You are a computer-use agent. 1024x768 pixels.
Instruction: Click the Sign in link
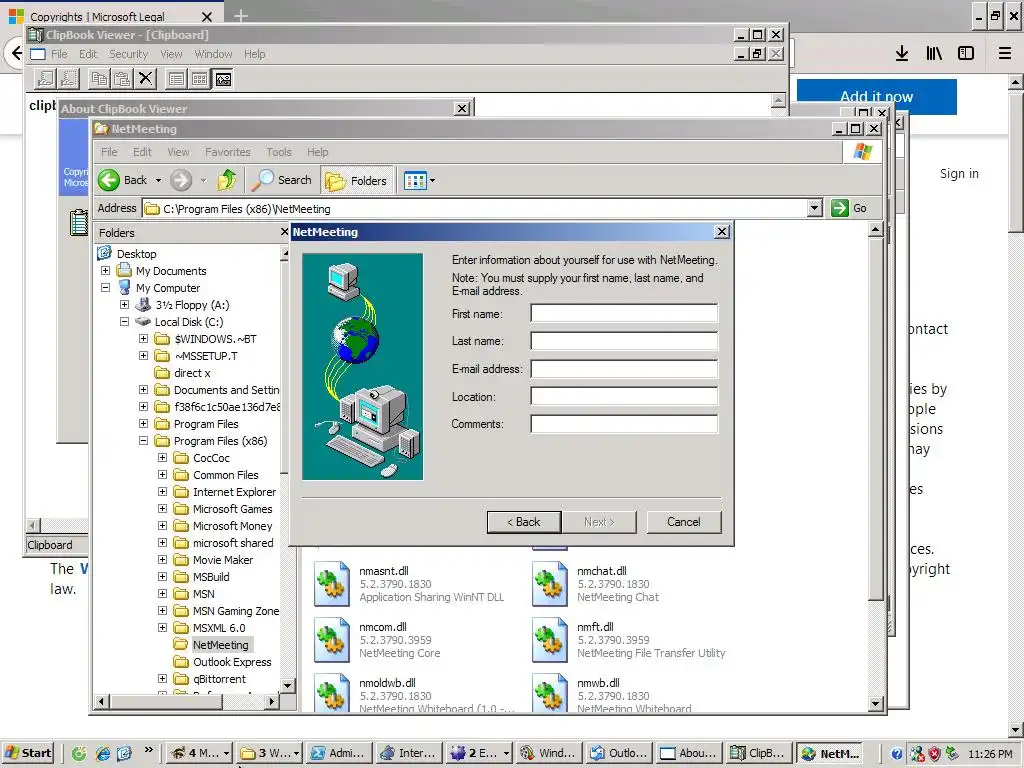pos(959,173)
